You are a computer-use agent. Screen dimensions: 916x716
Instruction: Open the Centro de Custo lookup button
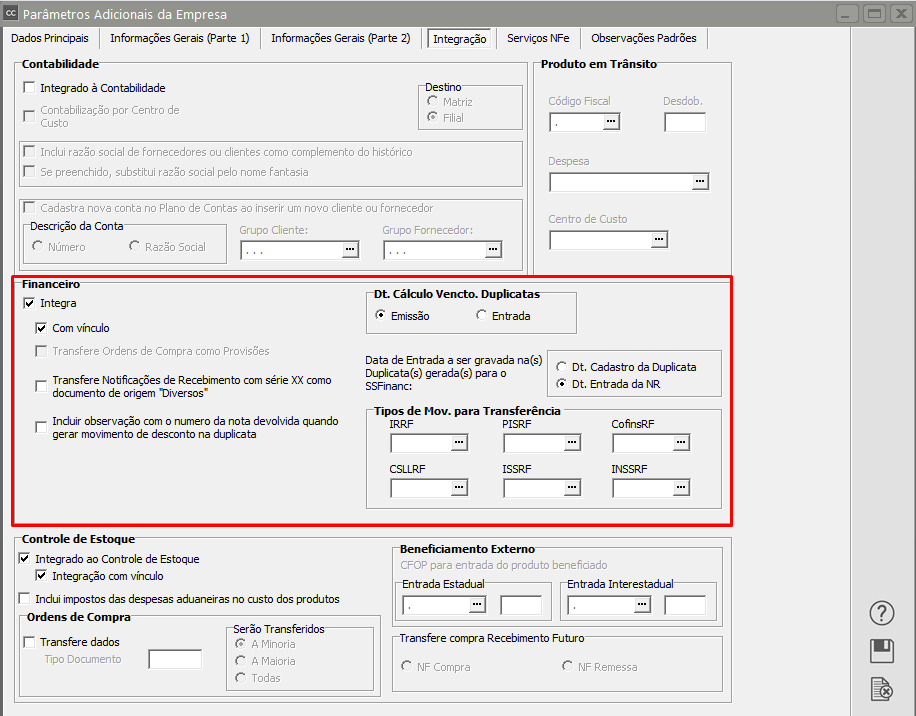click(658, 240)
